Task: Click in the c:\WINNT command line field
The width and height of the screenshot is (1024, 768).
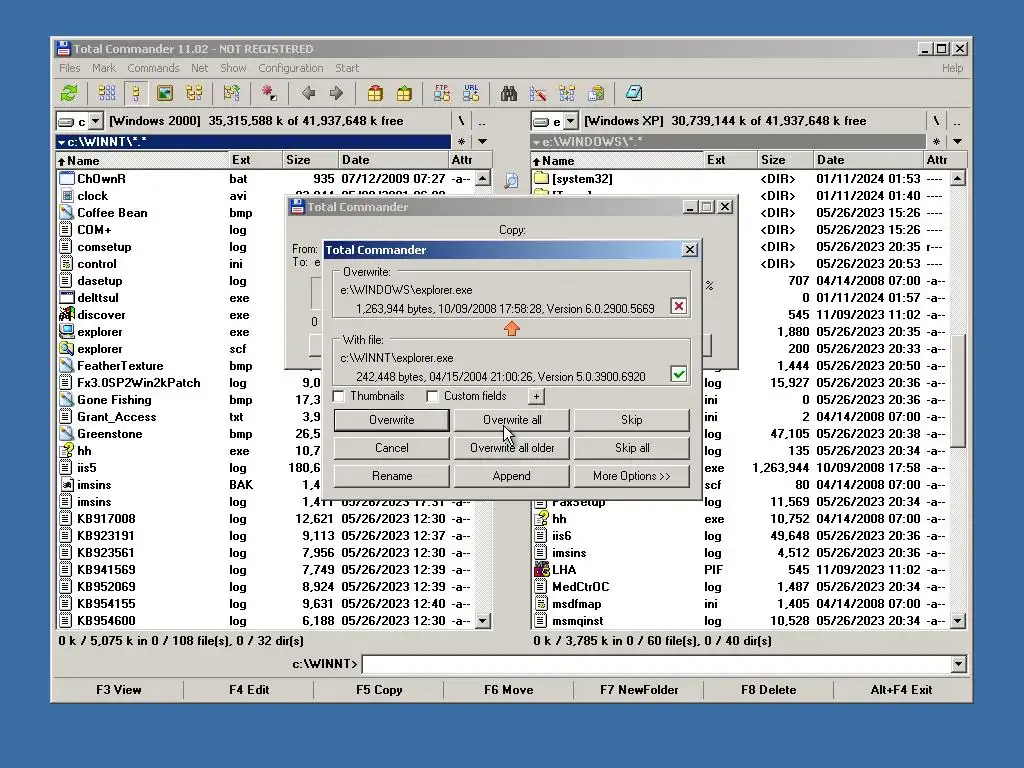Action: 656,664
